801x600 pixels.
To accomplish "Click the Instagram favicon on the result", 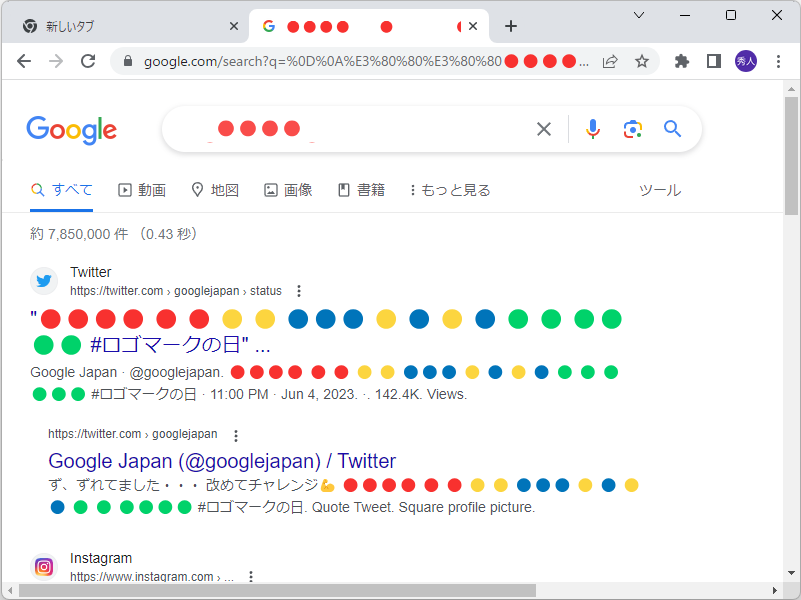I will (43, 566).
